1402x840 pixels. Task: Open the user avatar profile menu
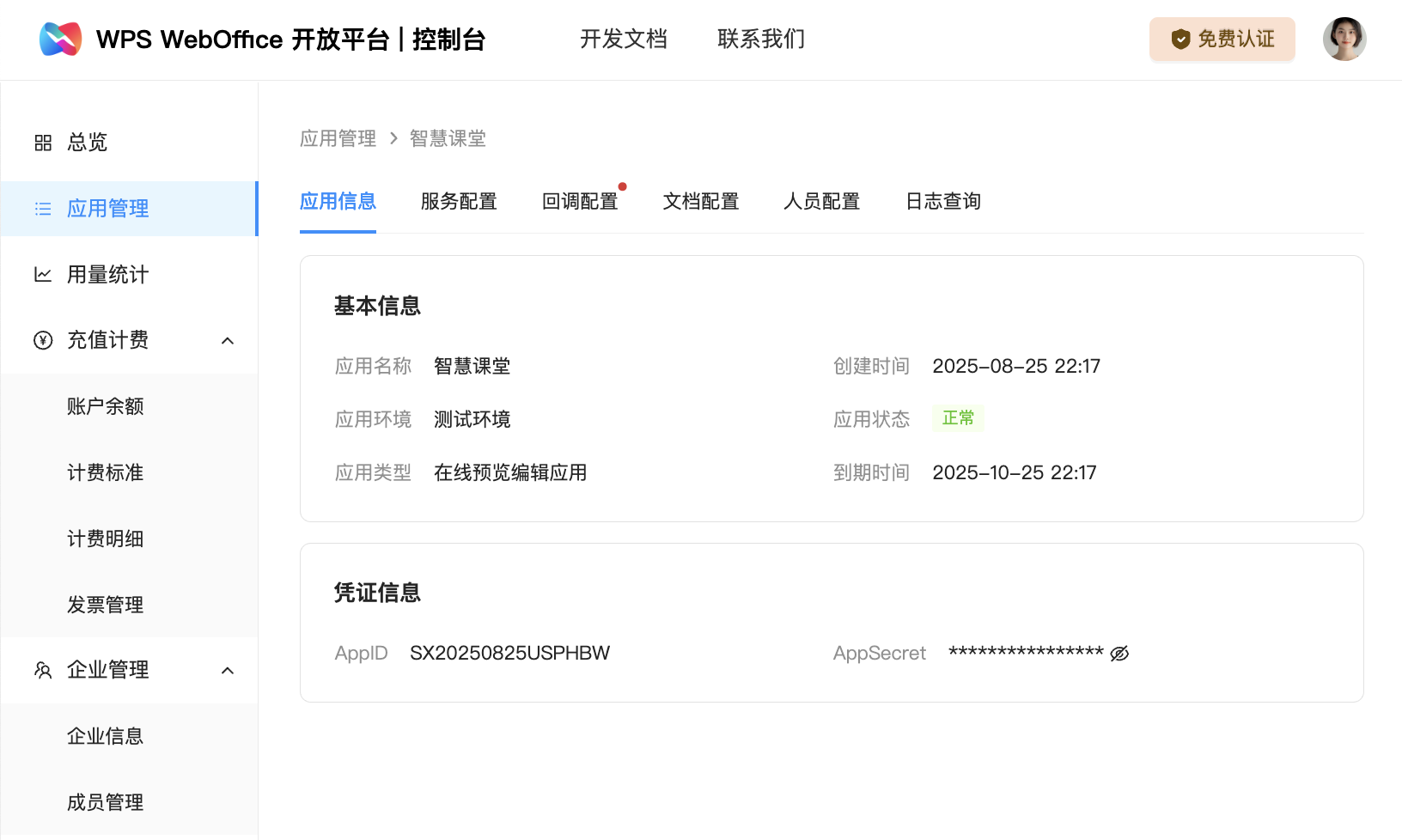pos(1344,40)
